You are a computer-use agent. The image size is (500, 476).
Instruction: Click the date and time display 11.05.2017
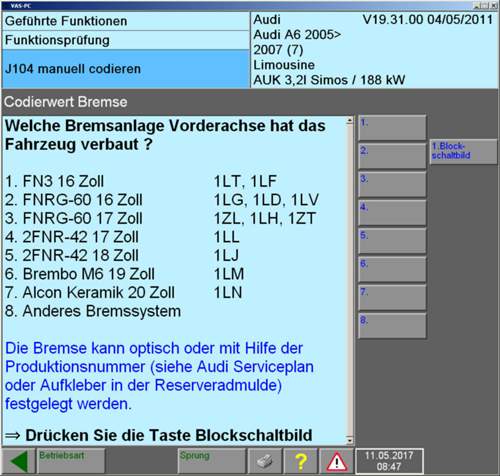(x=389, y=461)
